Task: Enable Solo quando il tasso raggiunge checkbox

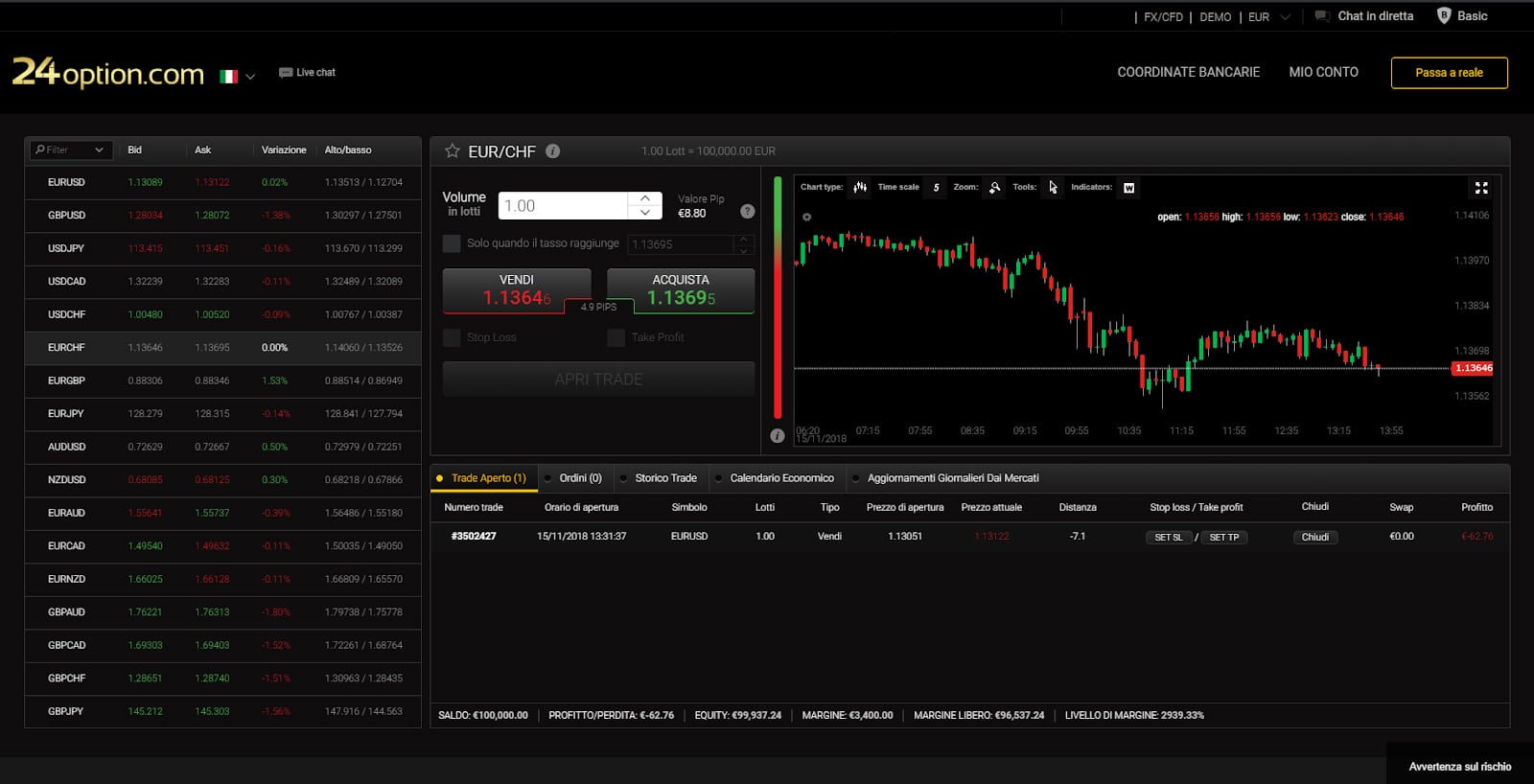Action: coord(452,243)
